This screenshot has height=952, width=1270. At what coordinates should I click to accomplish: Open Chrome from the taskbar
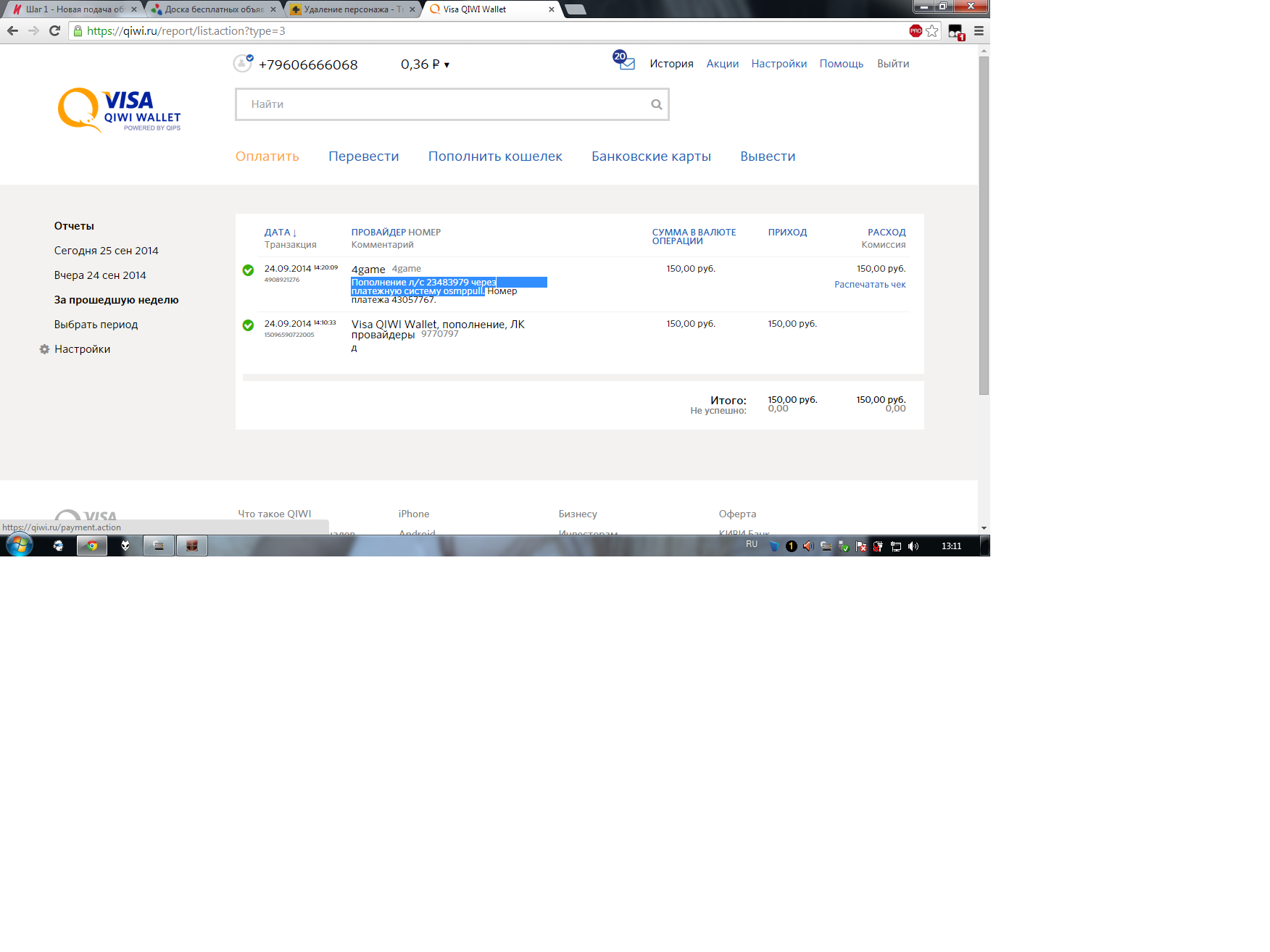coord(92,546)
